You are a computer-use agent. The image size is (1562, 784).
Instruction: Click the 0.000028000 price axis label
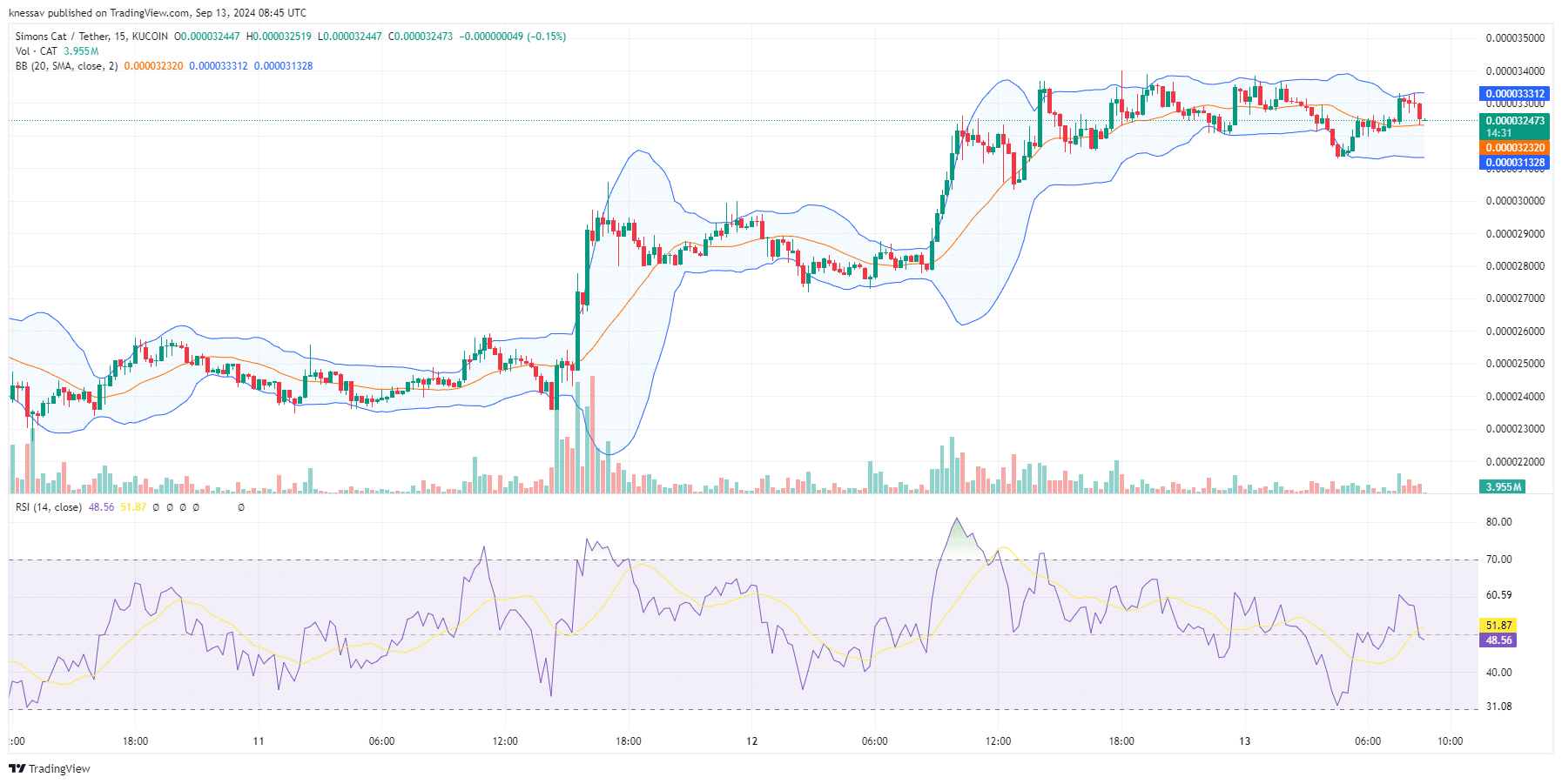click(1515, 266)
